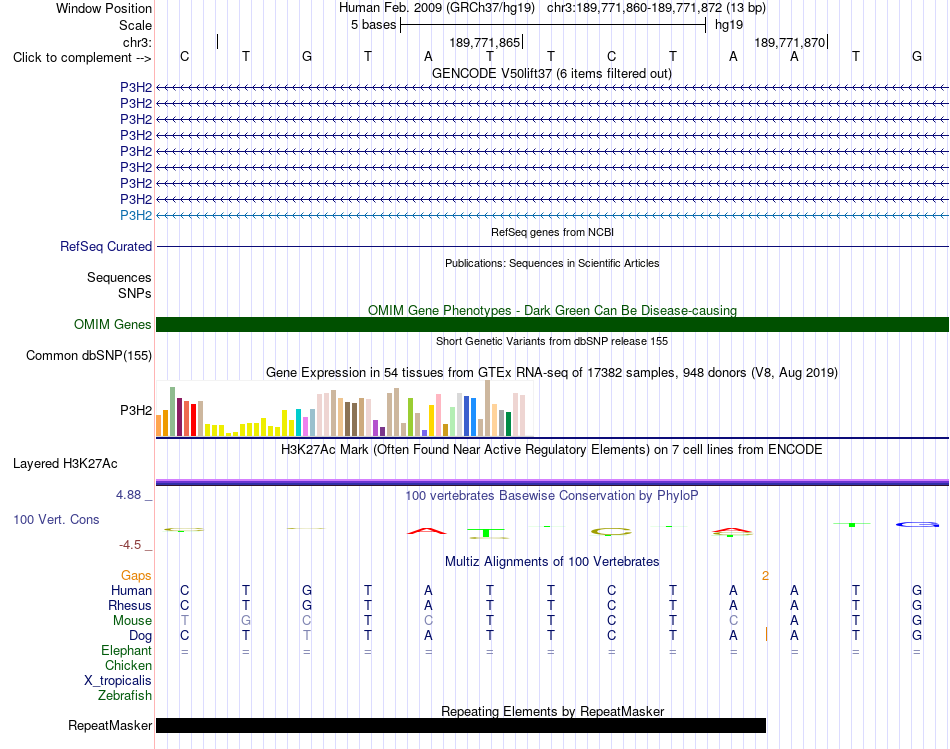Select the Dog alignment row label
Screen dimensions: 950x749
(140, 636)
